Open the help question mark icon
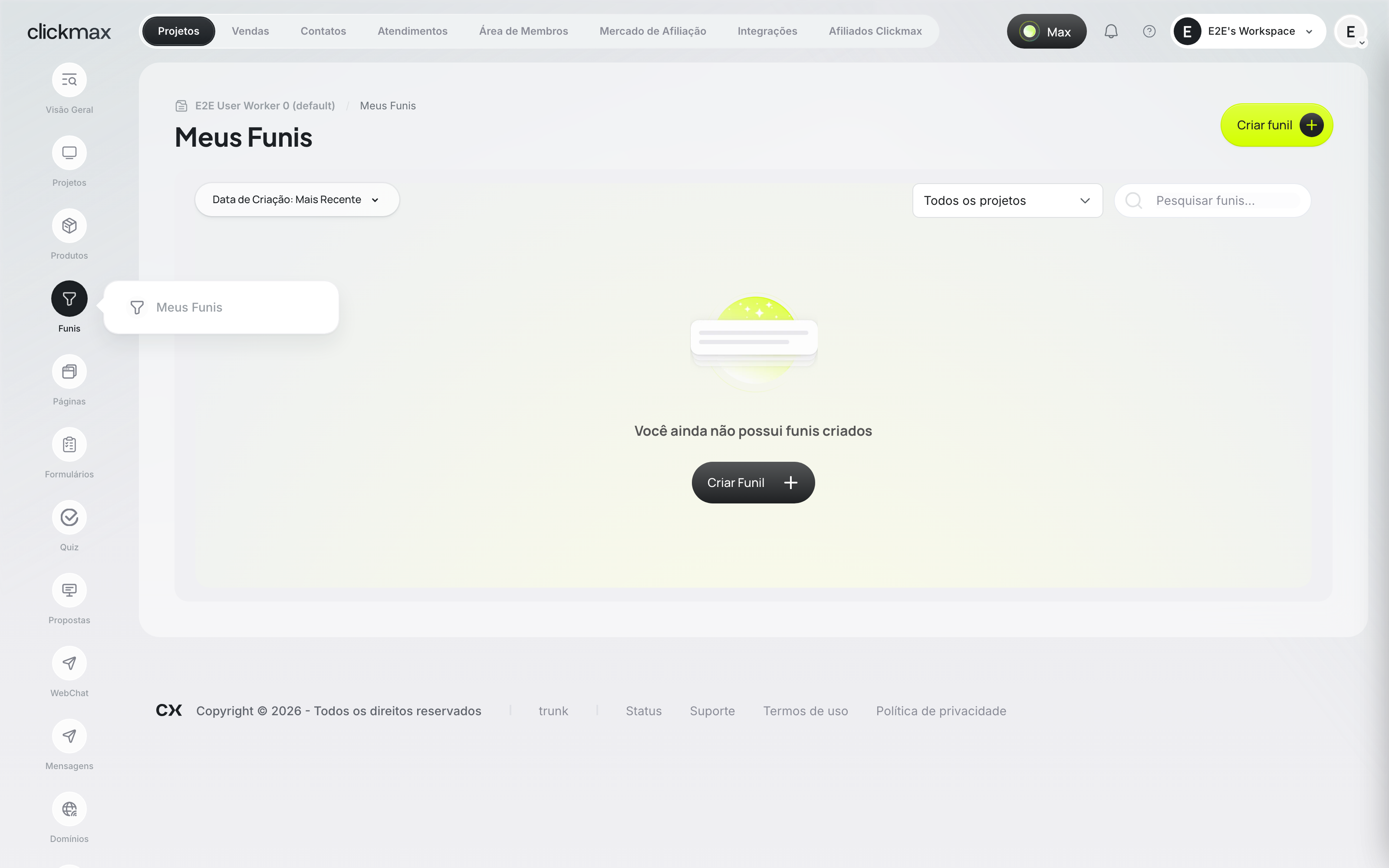This screenshot has height=868, width=1389. [1149, 32]
